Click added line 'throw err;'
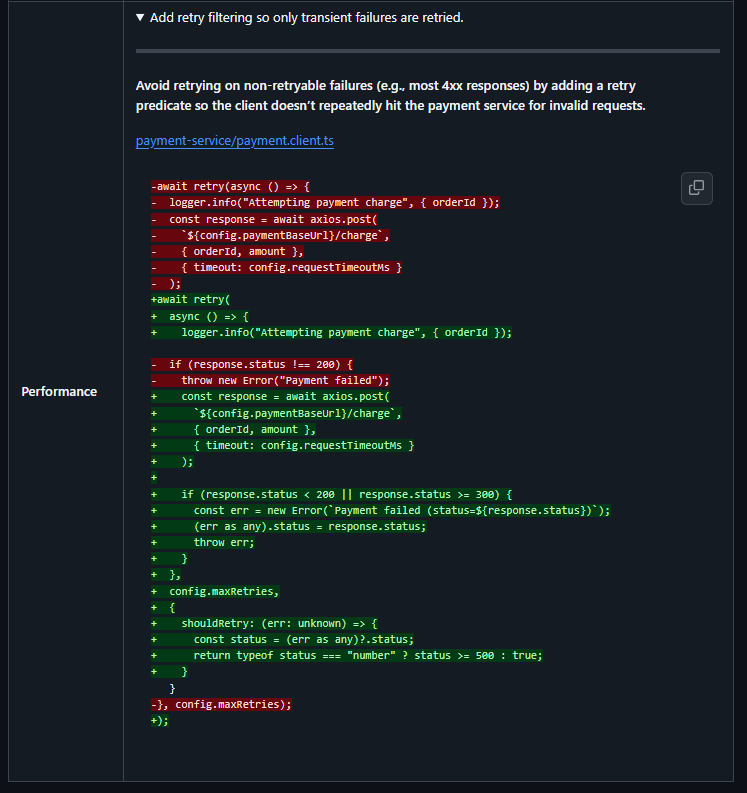Screen dimensions: 747x793 click(202, 543)
